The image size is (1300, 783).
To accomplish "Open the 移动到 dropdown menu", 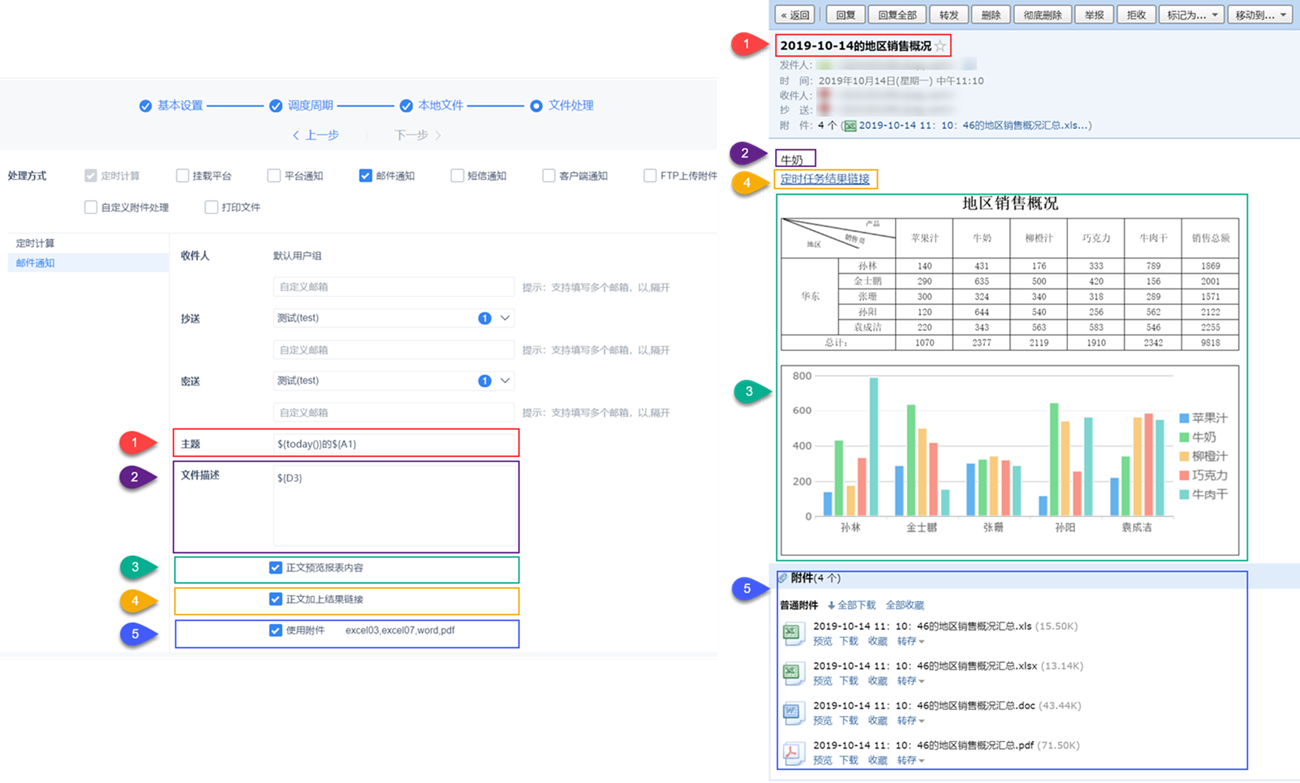I will tap(1261, 15).
